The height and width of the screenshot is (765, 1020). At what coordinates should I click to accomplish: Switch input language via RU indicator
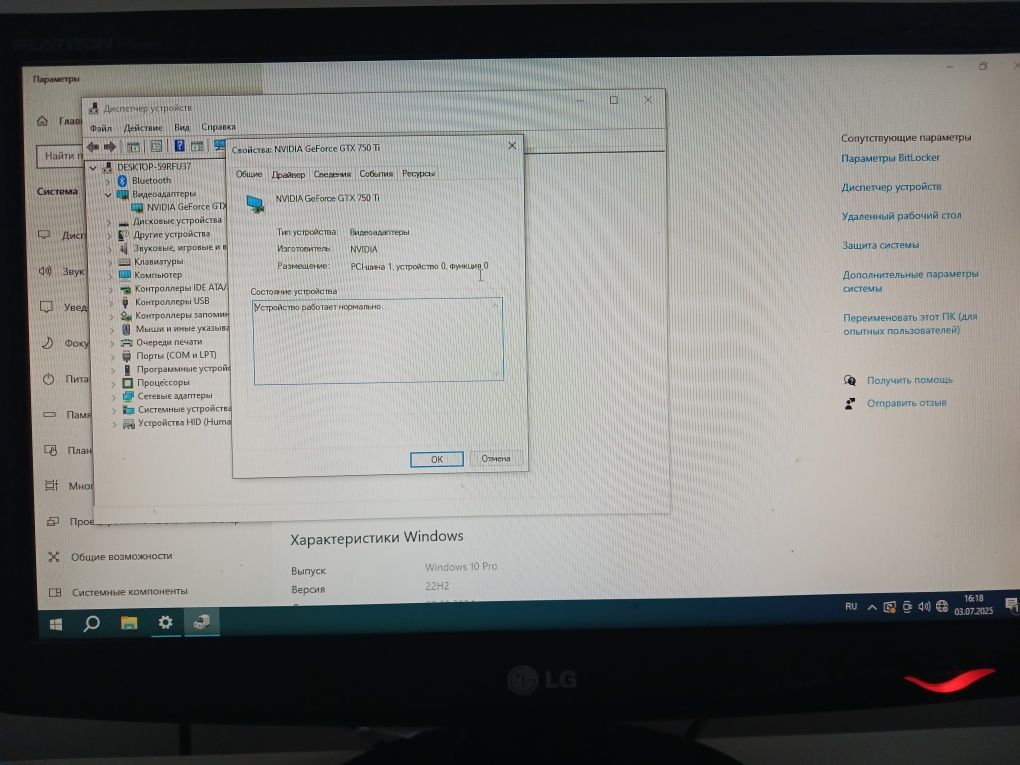[851, 607]
